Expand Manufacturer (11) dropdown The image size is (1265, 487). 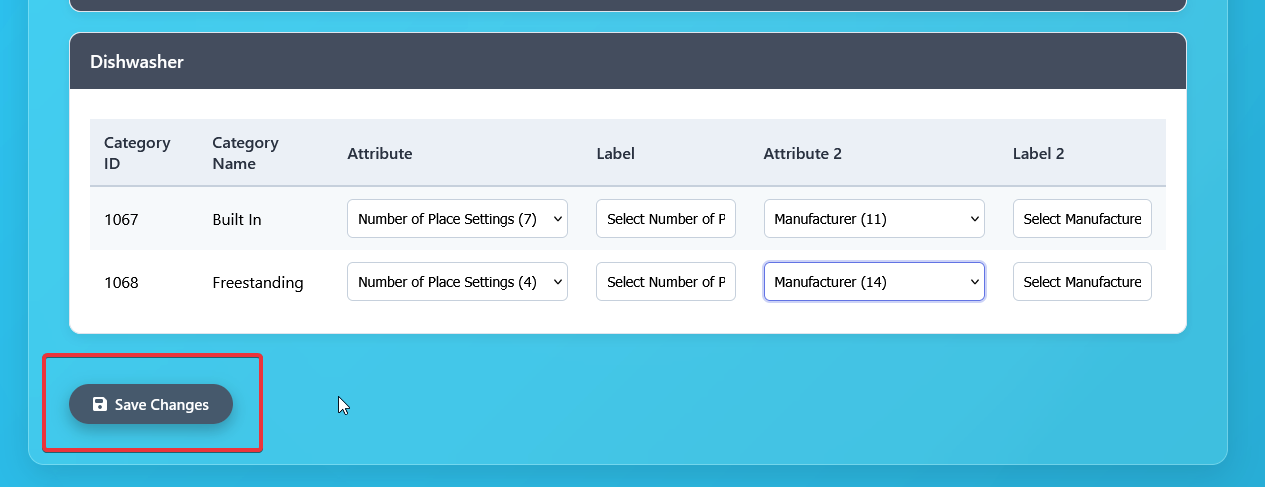coord(873,219)
